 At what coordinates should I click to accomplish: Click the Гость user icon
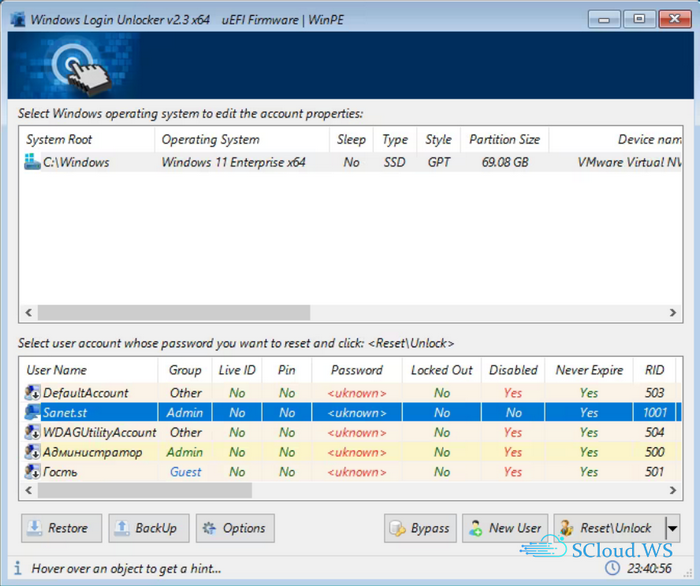[x=32, y=472]
